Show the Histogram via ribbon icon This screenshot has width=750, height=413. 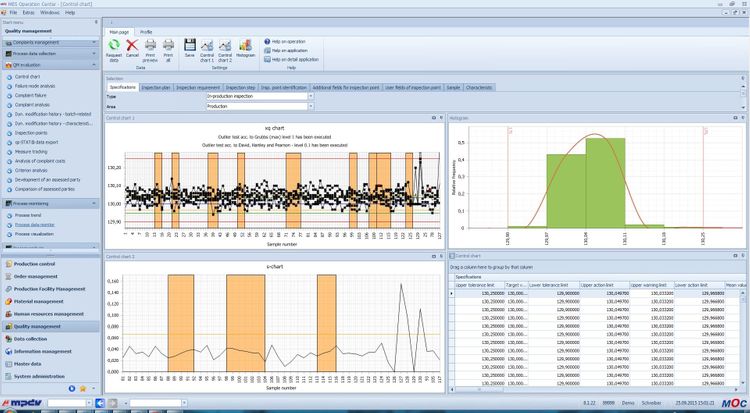[x=246, y=45]
